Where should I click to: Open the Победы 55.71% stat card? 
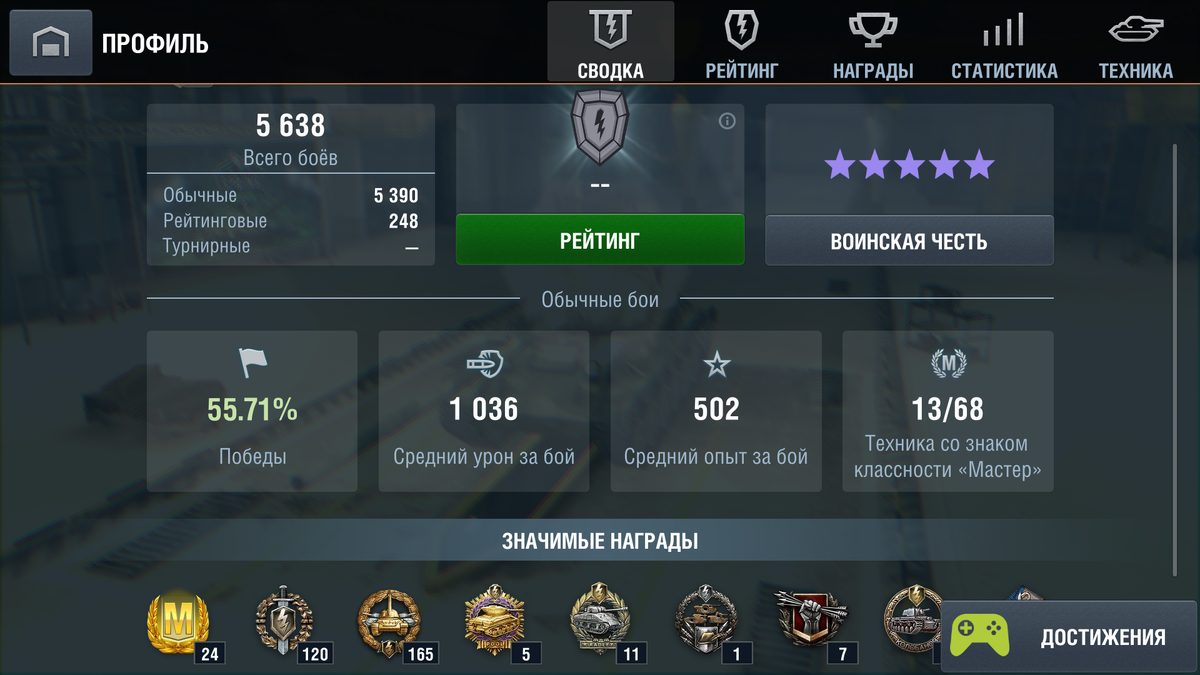click(x=252, y=411)
